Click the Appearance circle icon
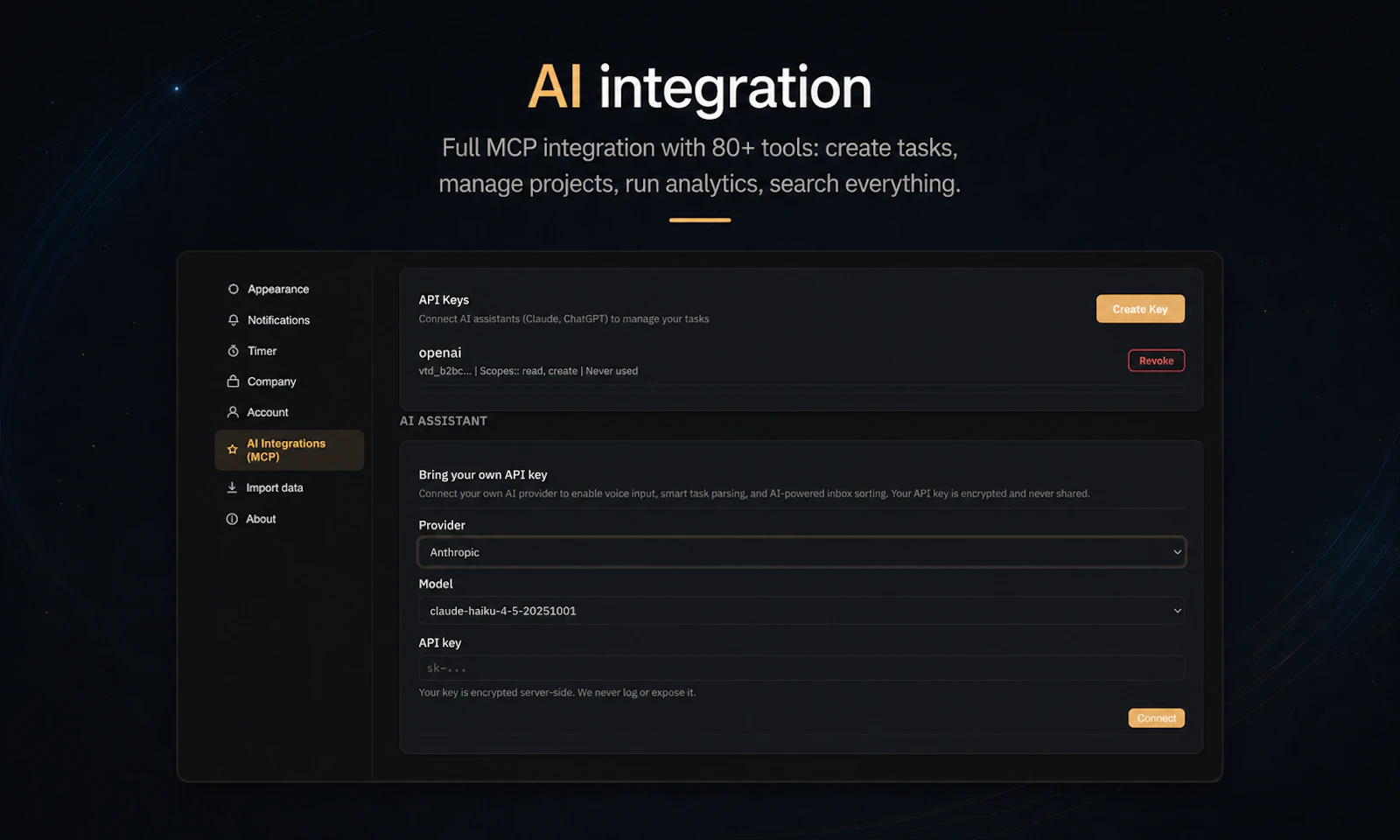This screenshot has height=840, width=1400. [233, 289]
